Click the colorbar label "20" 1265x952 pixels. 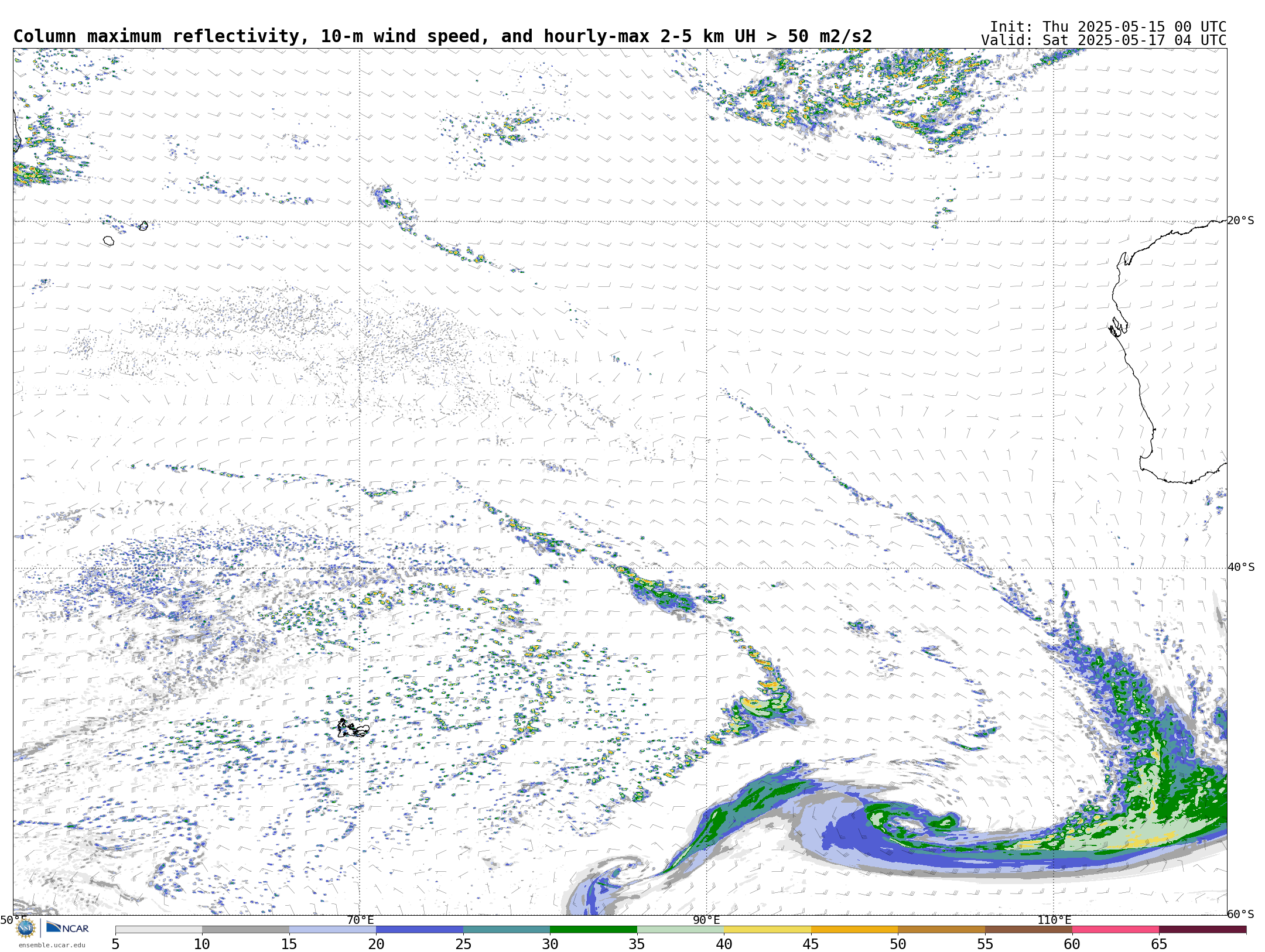376,944
